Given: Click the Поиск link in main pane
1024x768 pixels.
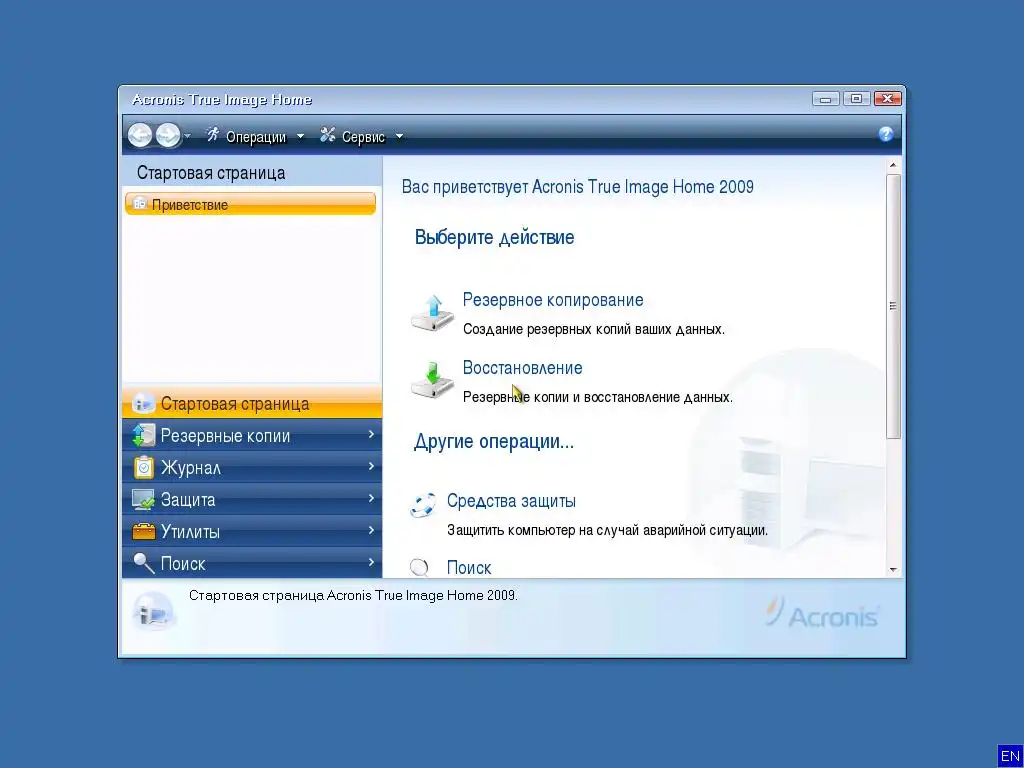Looking at the screenshot, I should click(469, 568).
